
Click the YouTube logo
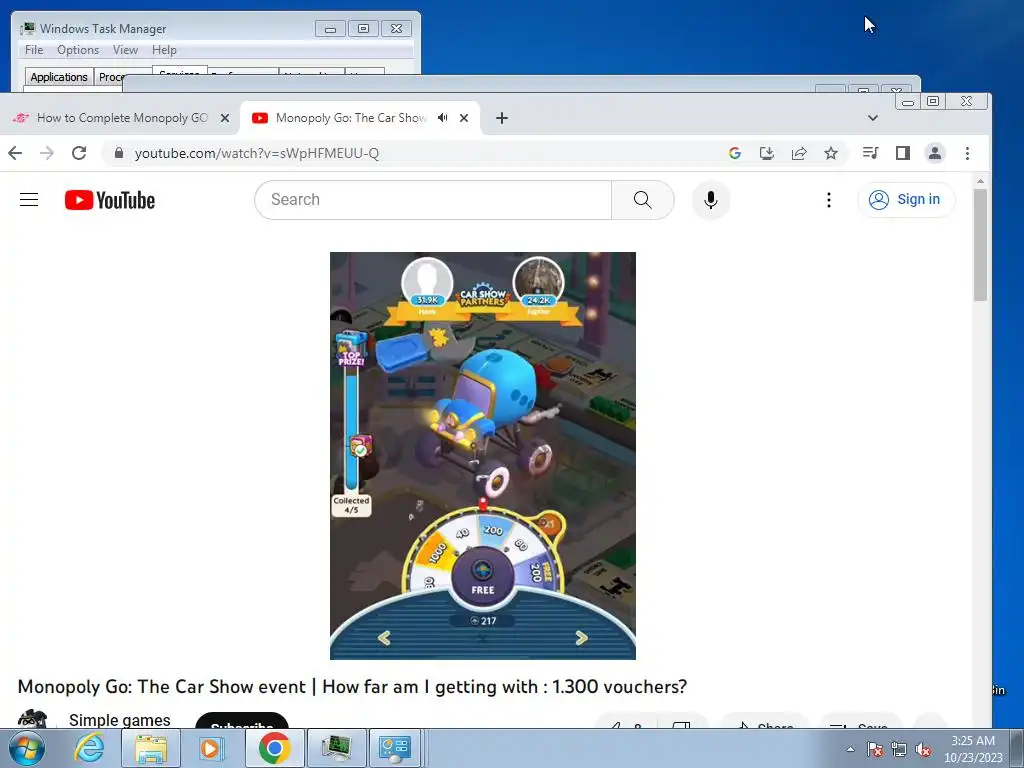[110, 200]
